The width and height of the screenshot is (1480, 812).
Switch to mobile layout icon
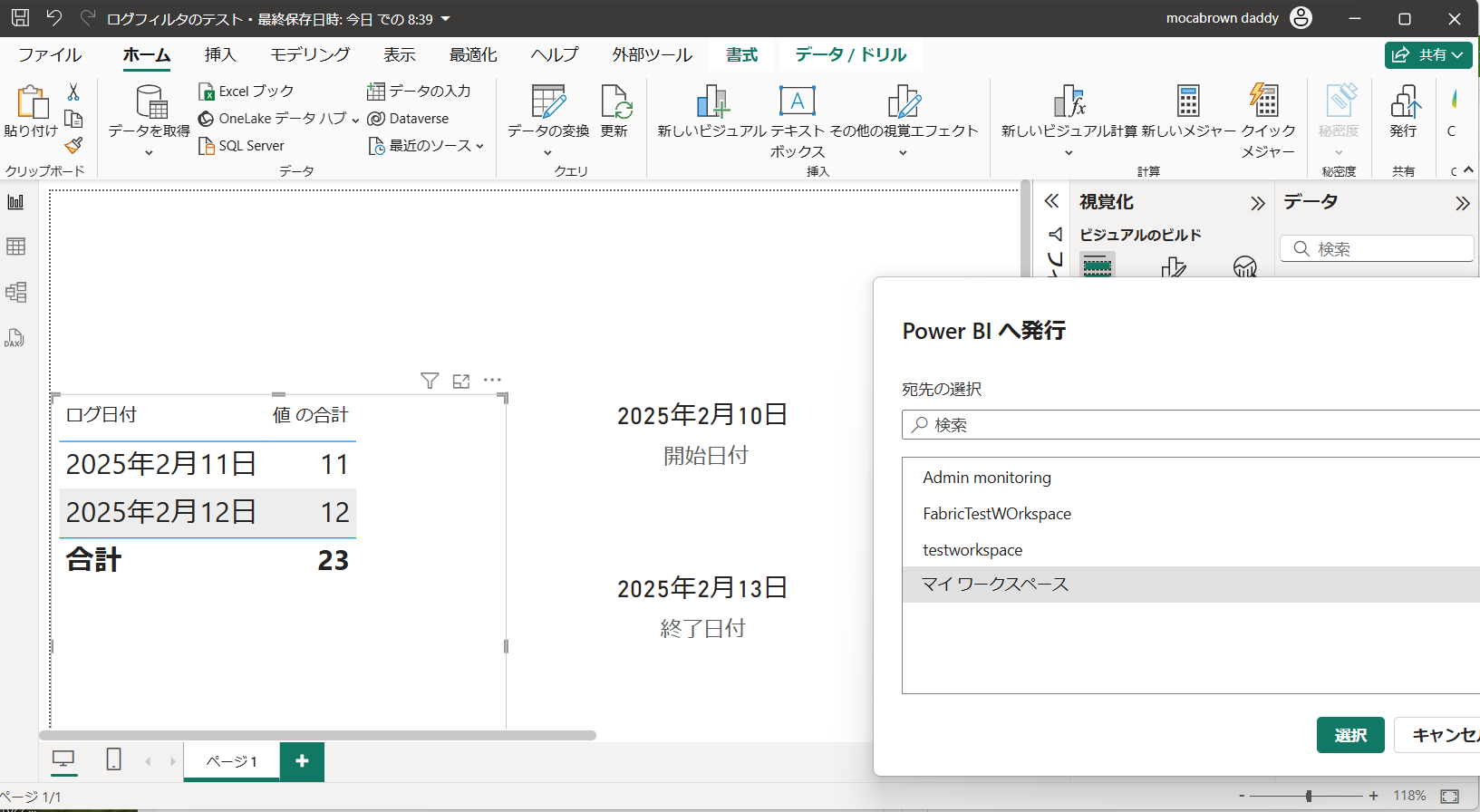[x=113, y=759]
